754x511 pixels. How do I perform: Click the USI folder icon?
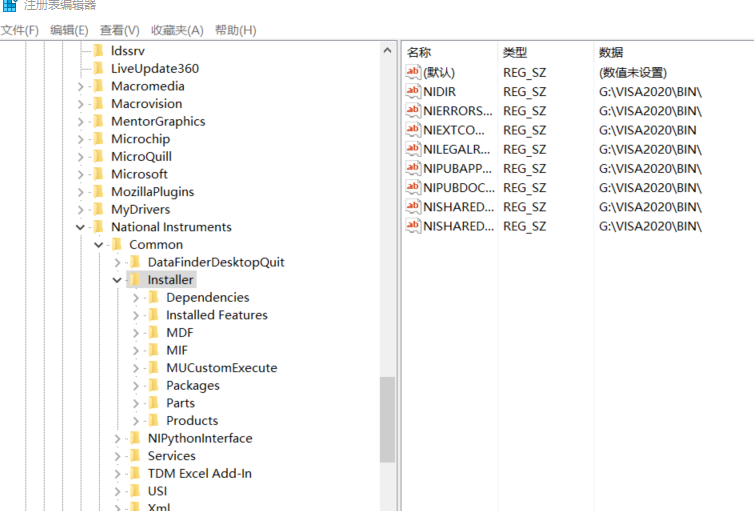(x=135, y=491)
